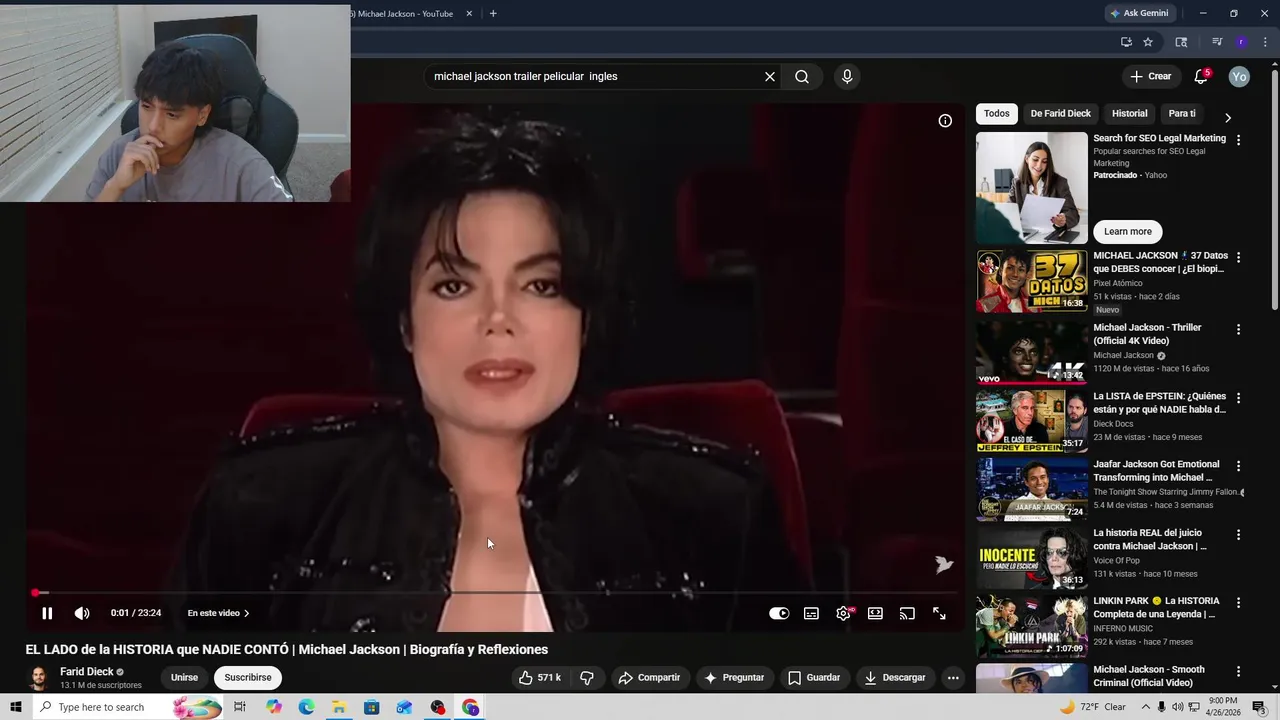Image resolution: width=1280 pixels, height=720 pixels.
Task: Open File Explorer from the taskbar
Action: 339,707
